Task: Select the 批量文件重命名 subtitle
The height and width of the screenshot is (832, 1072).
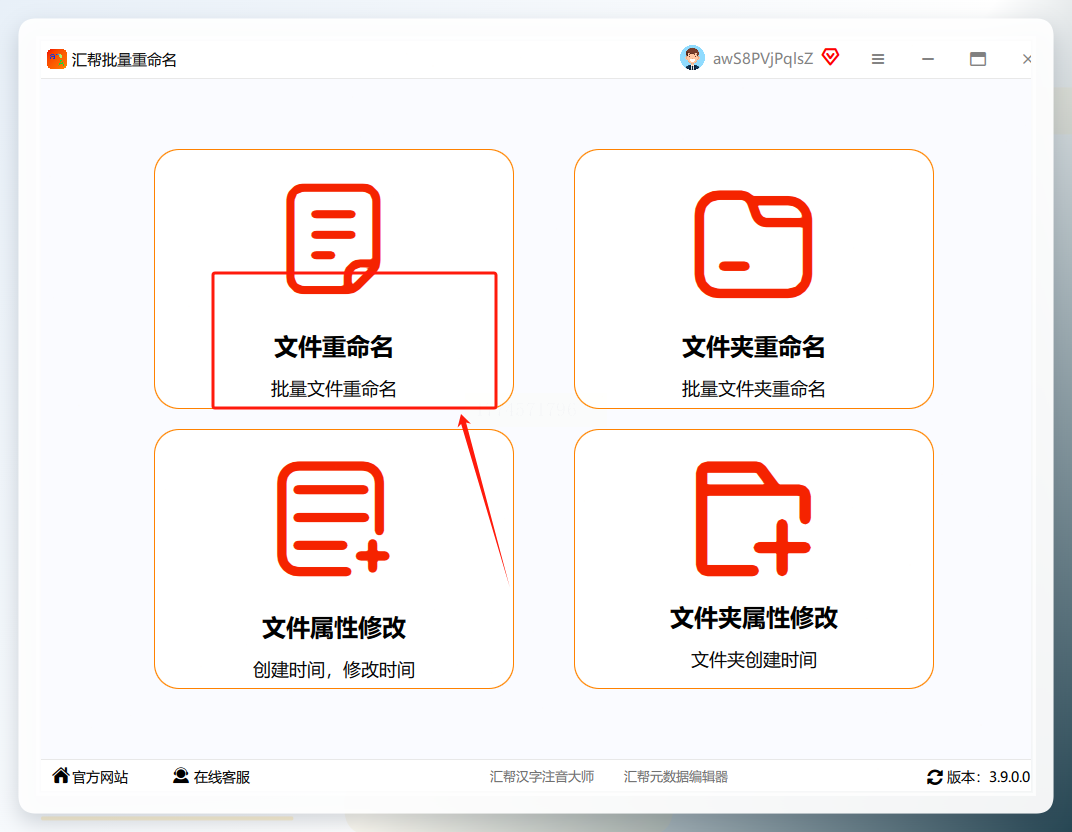Action: (x=333, y=389)
